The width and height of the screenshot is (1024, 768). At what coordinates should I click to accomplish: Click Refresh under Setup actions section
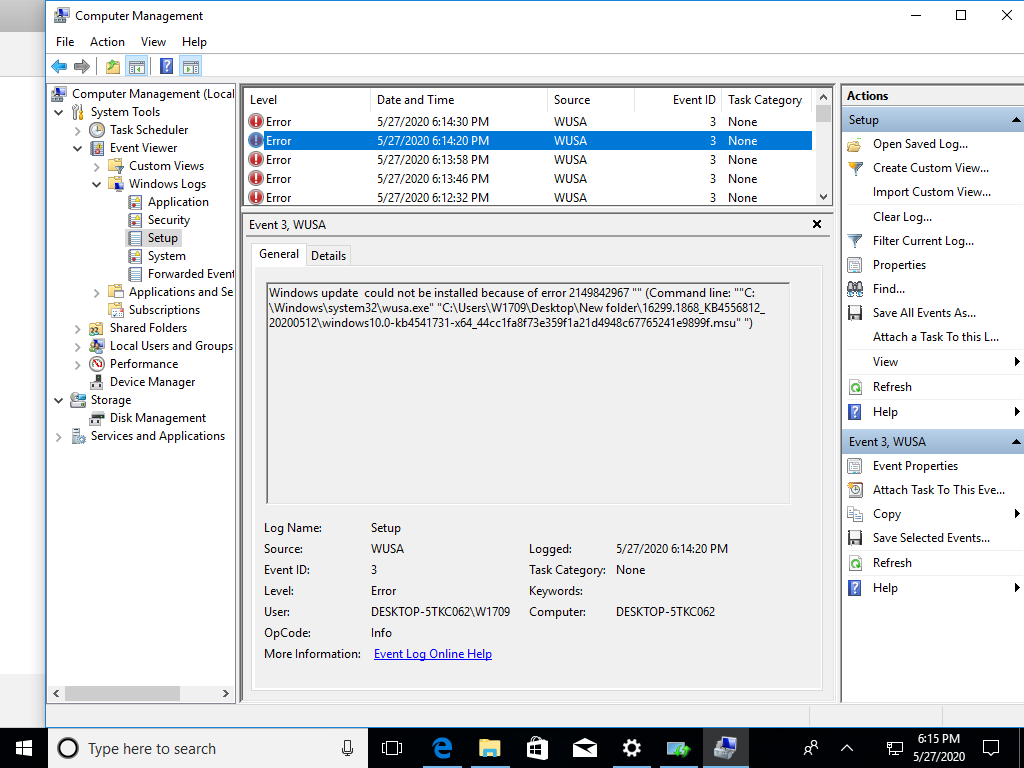click(892, 387)
